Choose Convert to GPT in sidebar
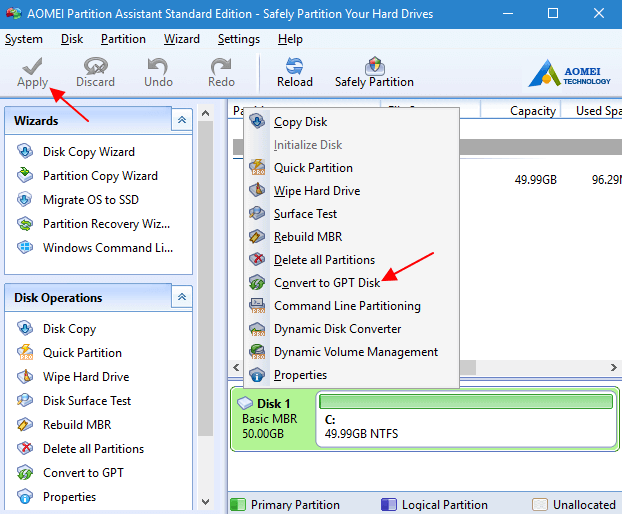Image resolution: width=622 pixels, height=514 pixels. pos(83,472)
